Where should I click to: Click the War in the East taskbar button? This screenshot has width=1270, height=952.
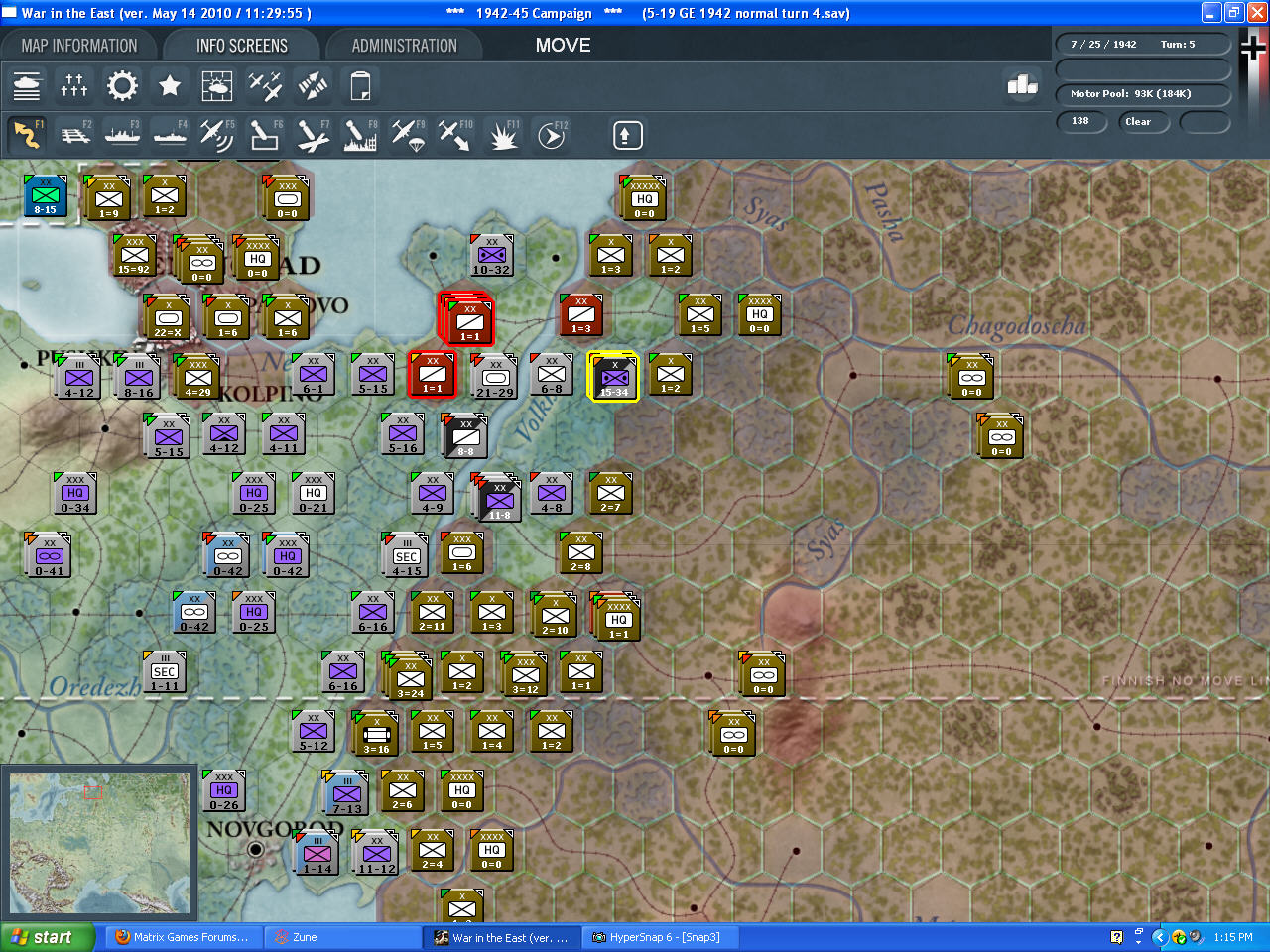pos(504,937)
